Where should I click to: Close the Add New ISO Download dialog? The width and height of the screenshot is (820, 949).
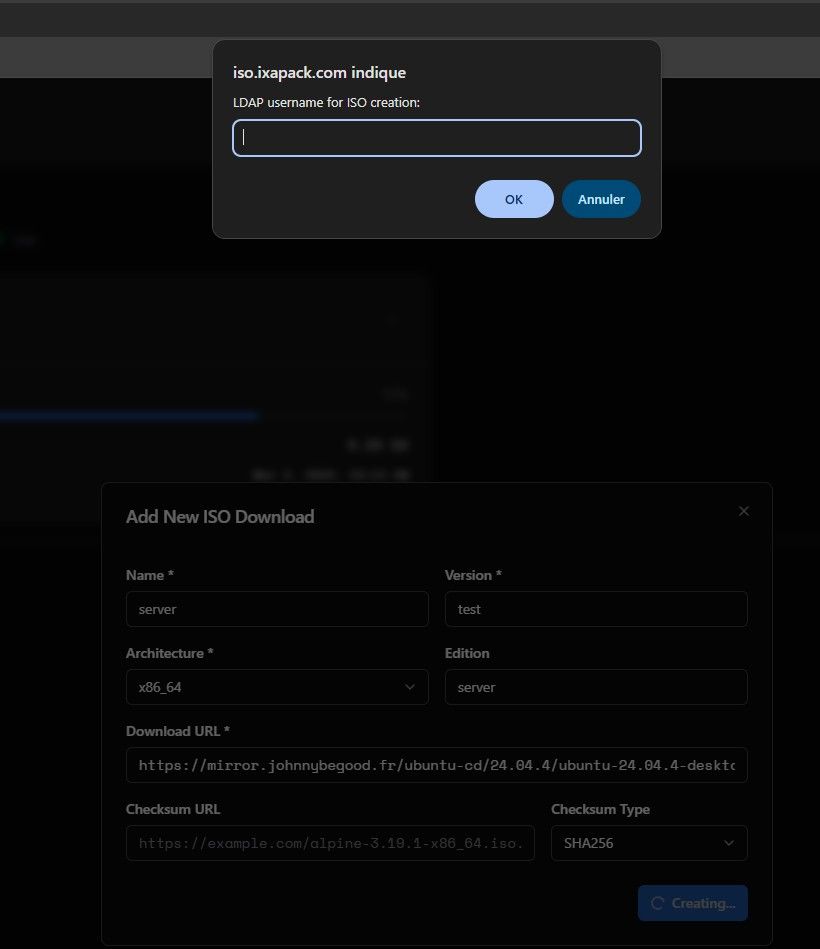pos(743,511)
